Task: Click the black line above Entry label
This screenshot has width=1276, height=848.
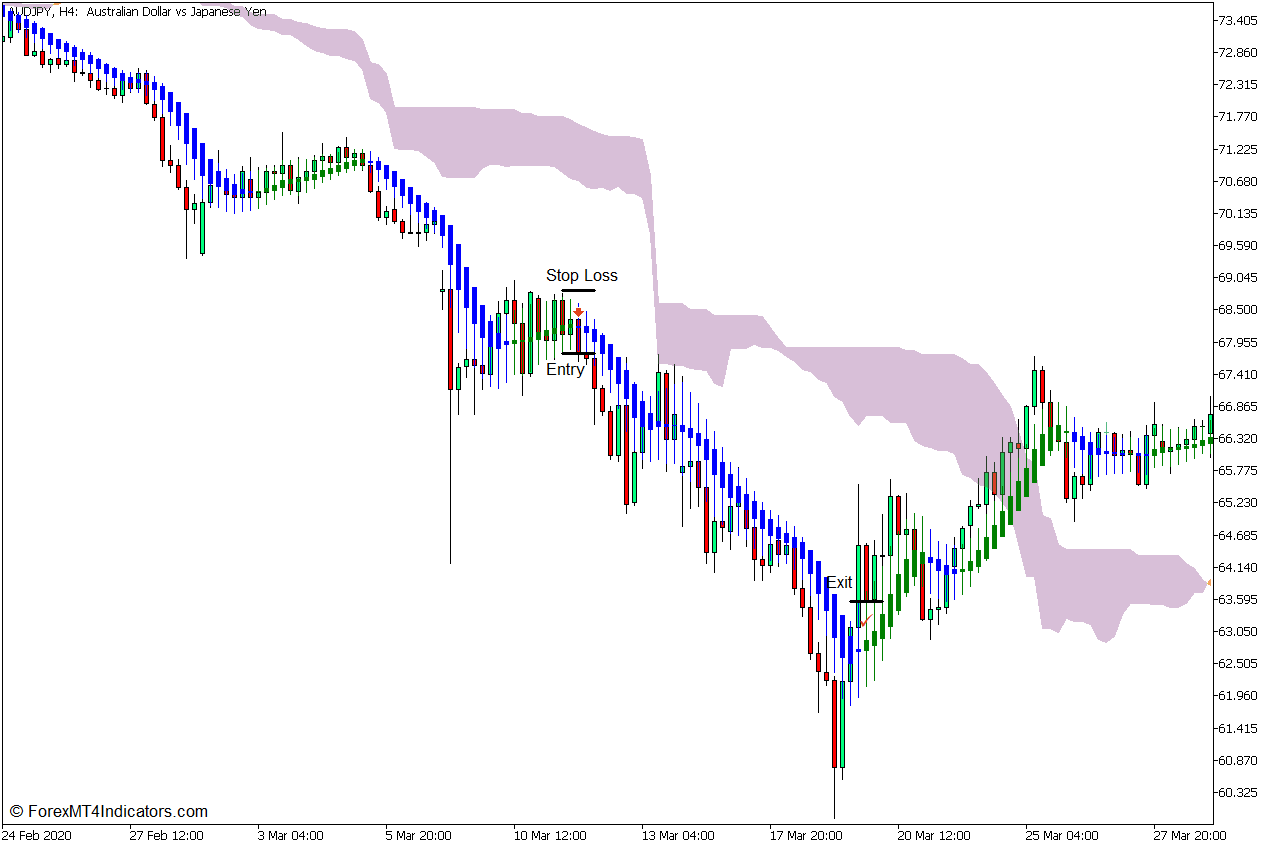Action: point(578,353)
